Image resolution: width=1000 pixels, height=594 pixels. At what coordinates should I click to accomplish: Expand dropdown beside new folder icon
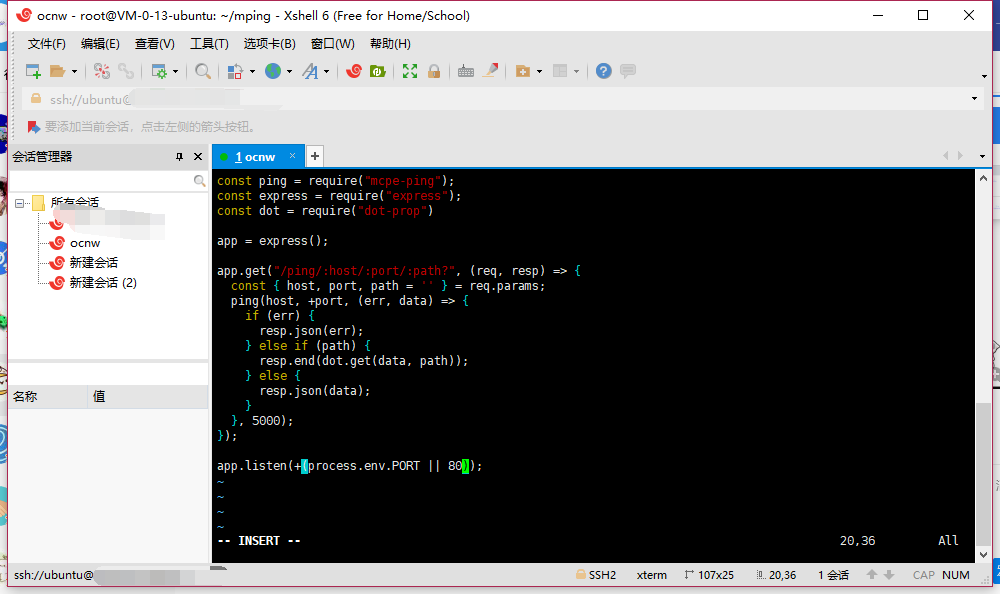coord(540,71)
